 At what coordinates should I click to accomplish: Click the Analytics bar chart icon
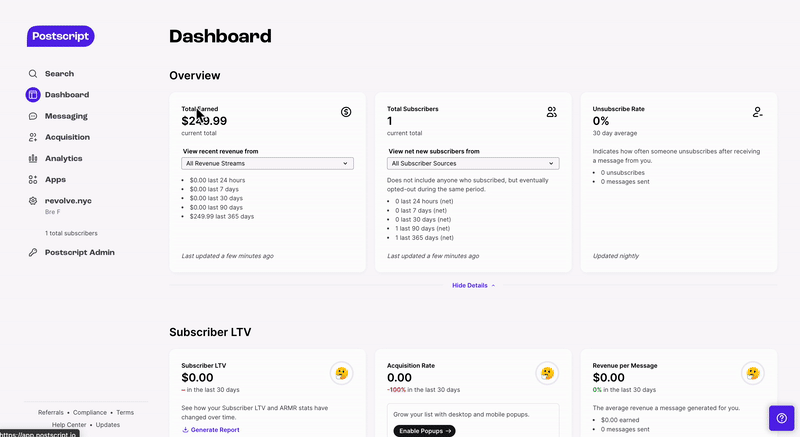33,158
